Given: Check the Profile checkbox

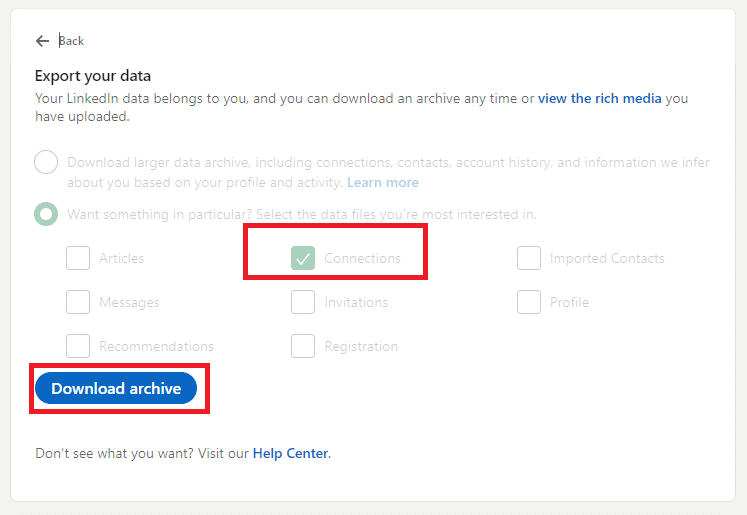Looking at the screenshot, I should 529,302.
